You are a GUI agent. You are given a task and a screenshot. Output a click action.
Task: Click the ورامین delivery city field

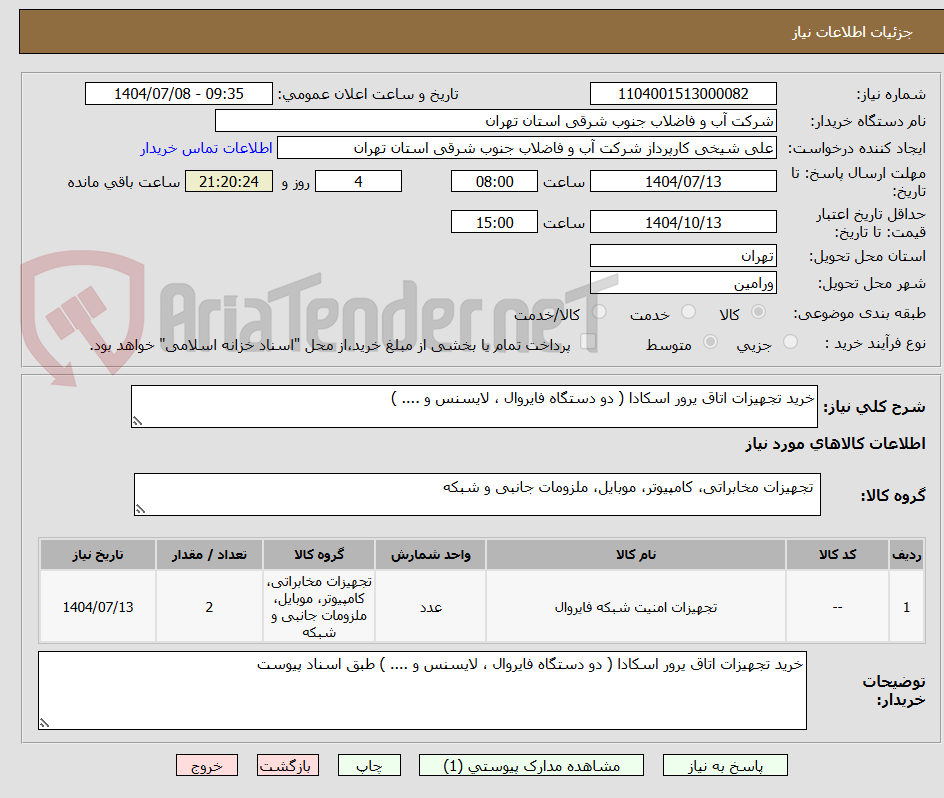[683, 283]
